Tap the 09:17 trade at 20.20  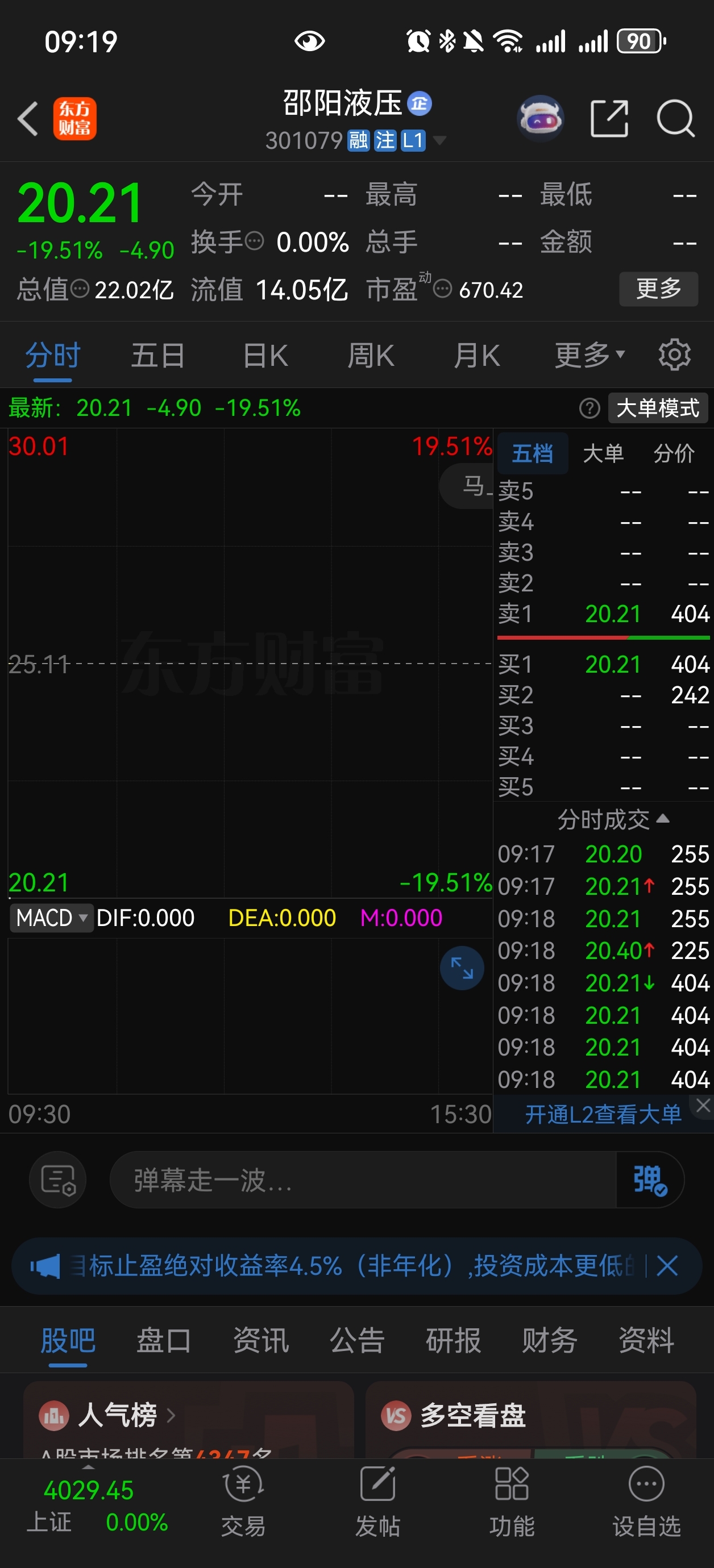tap(603, 854)
